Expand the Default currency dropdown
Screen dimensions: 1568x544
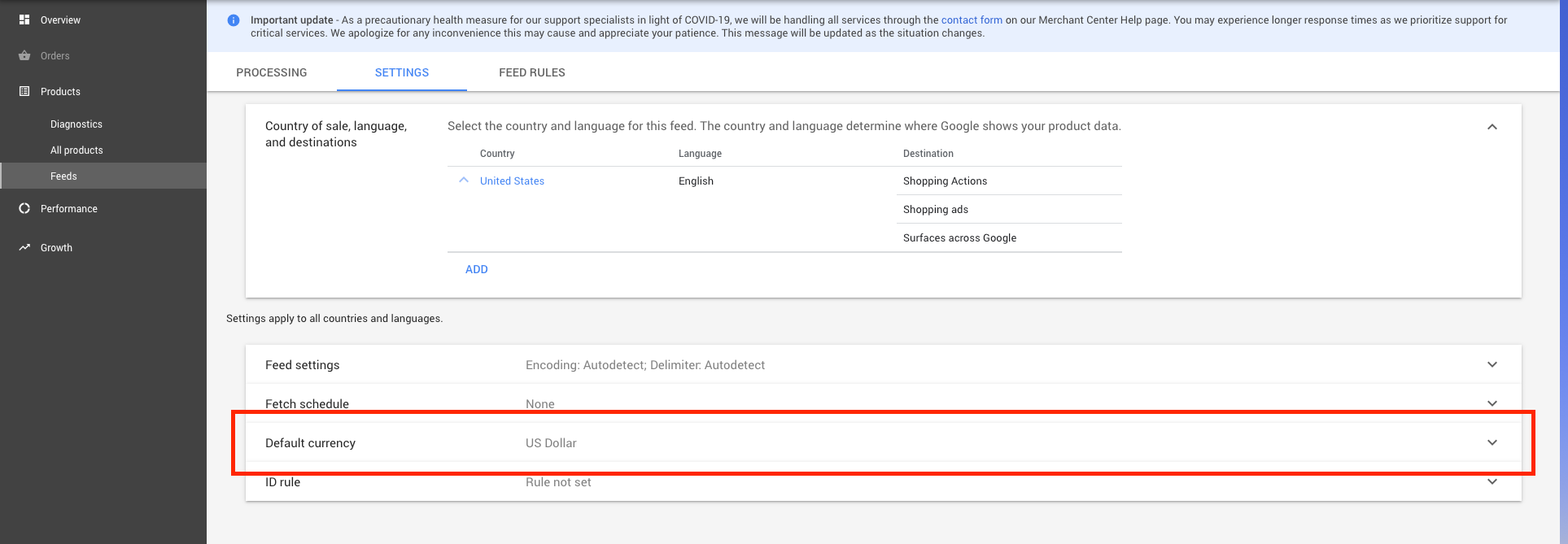click(x=1492, y=442)
